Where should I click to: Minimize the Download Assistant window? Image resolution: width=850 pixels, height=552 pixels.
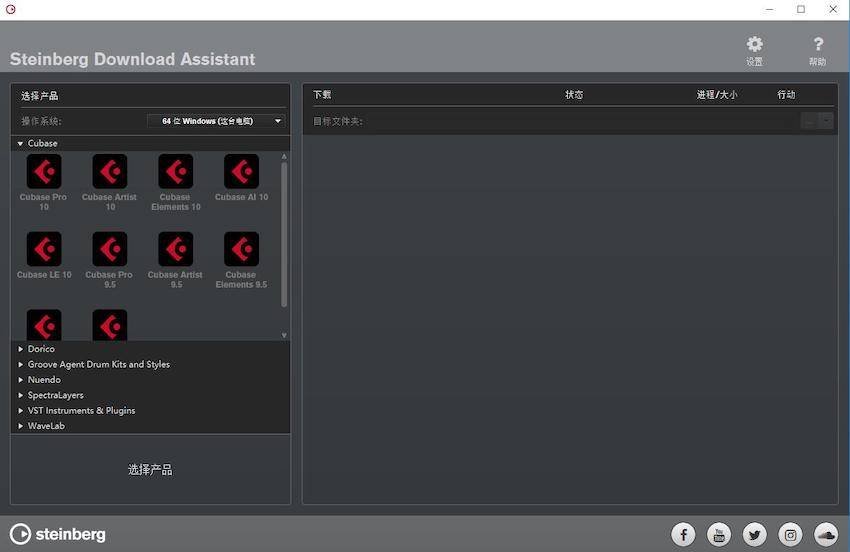[769, 9]
